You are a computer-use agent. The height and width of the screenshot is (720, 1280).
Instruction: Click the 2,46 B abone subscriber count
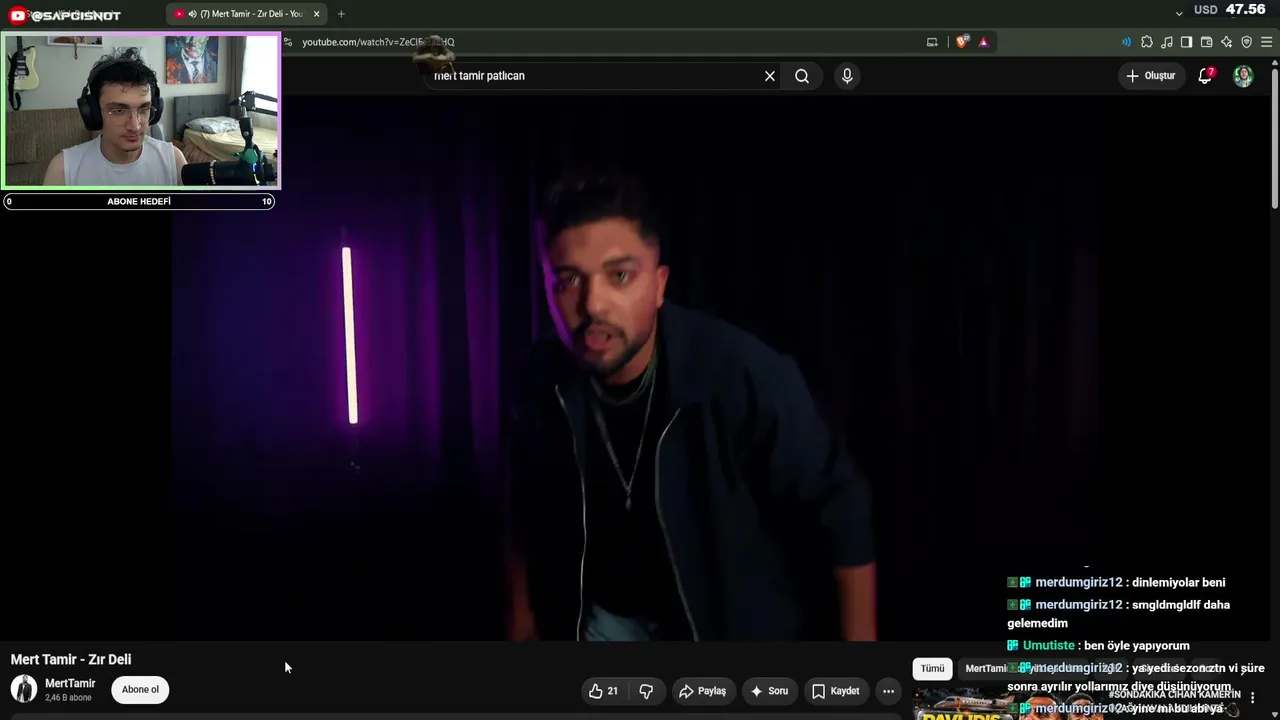click(x=68, y=698)
